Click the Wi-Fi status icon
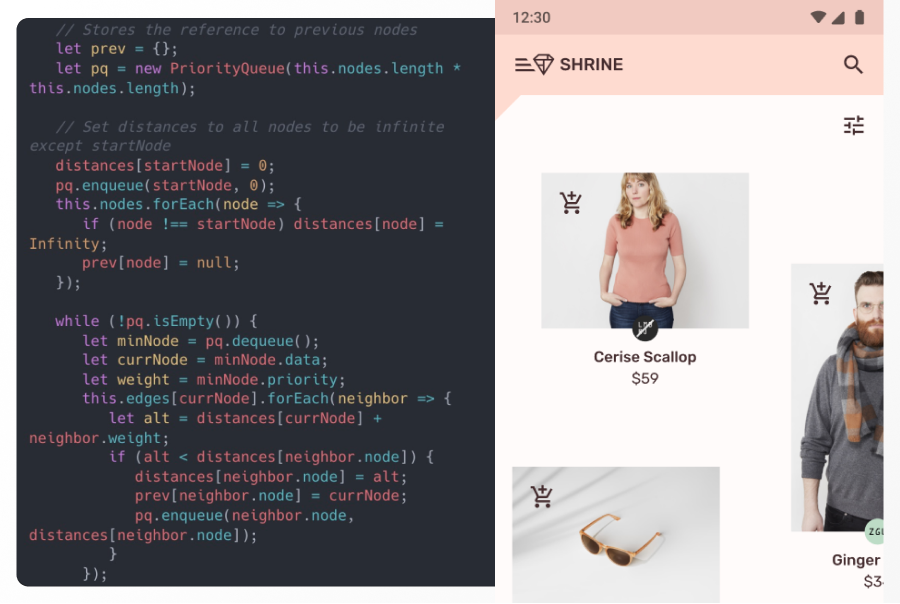Image resolution: width=900 pixels, height=604 pixels. click(x=818, y=17)
